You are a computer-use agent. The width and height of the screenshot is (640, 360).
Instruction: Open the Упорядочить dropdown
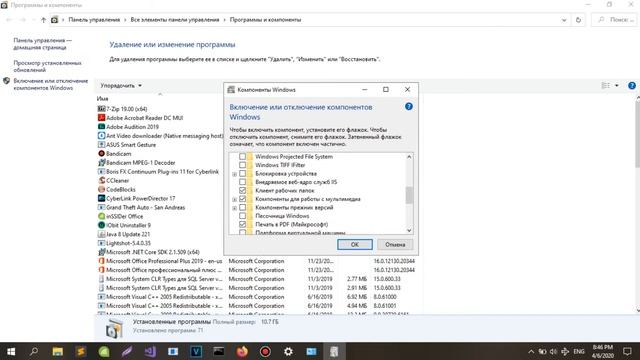121,86
